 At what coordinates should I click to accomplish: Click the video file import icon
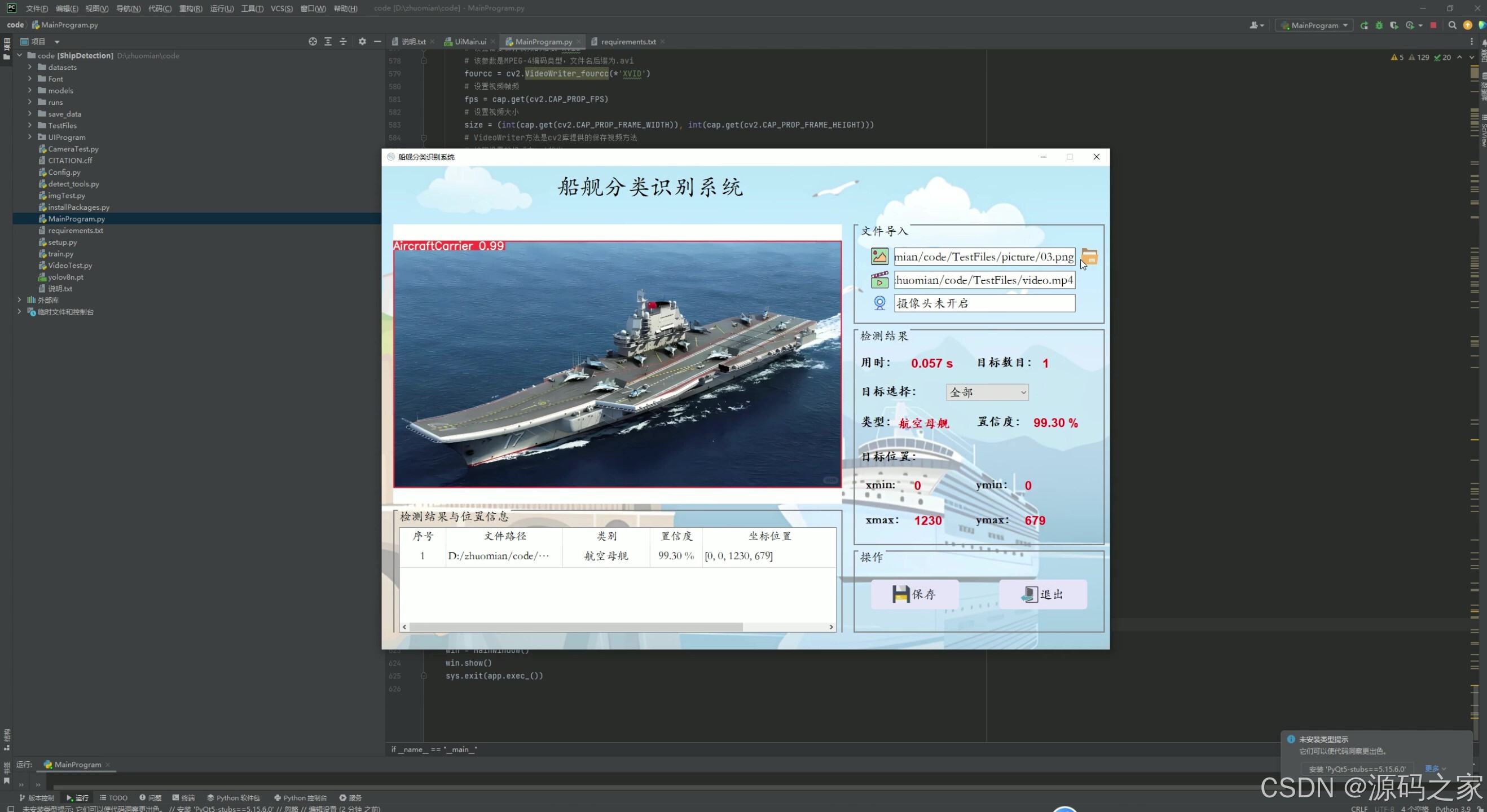pos(879,280)
